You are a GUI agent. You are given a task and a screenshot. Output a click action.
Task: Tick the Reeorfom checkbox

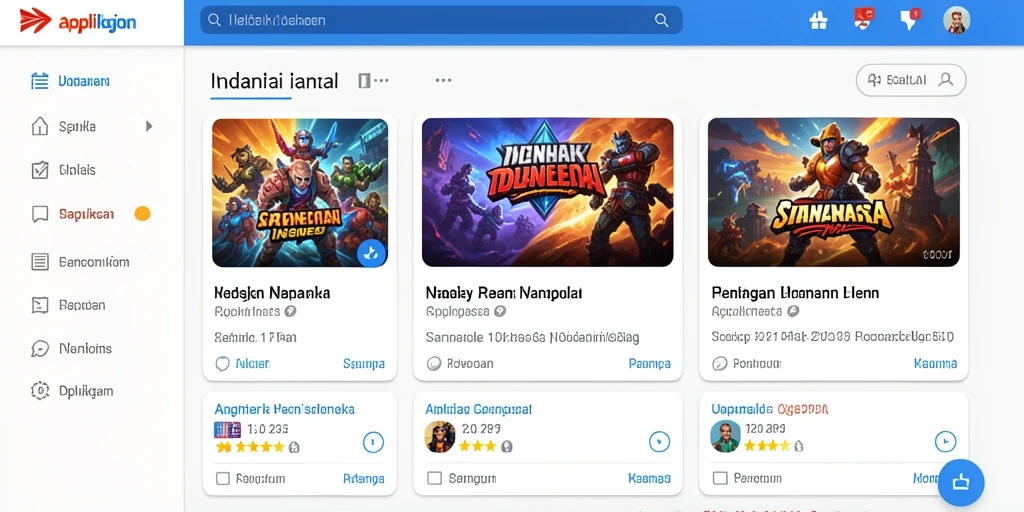pos(223,479)
